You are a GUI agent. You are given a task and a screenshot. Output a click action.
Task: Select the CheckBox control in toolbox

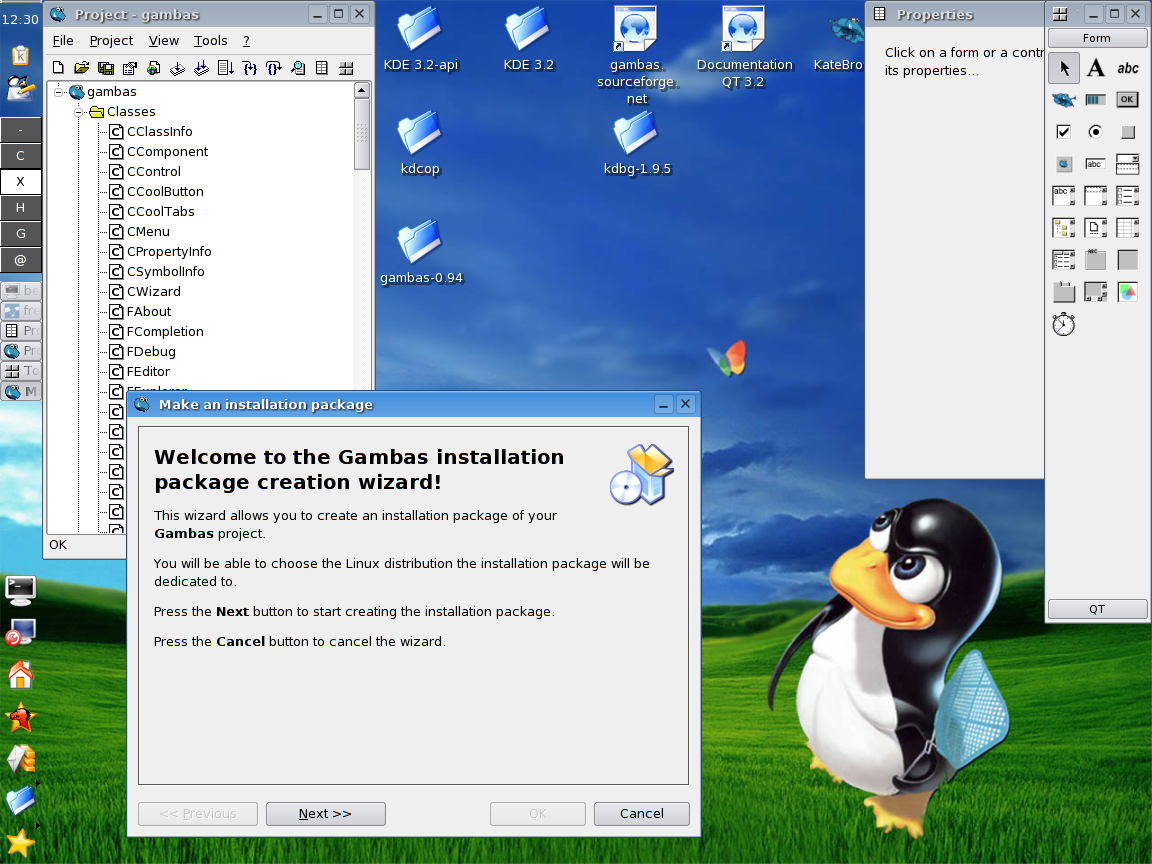(x=1063, y=131)
